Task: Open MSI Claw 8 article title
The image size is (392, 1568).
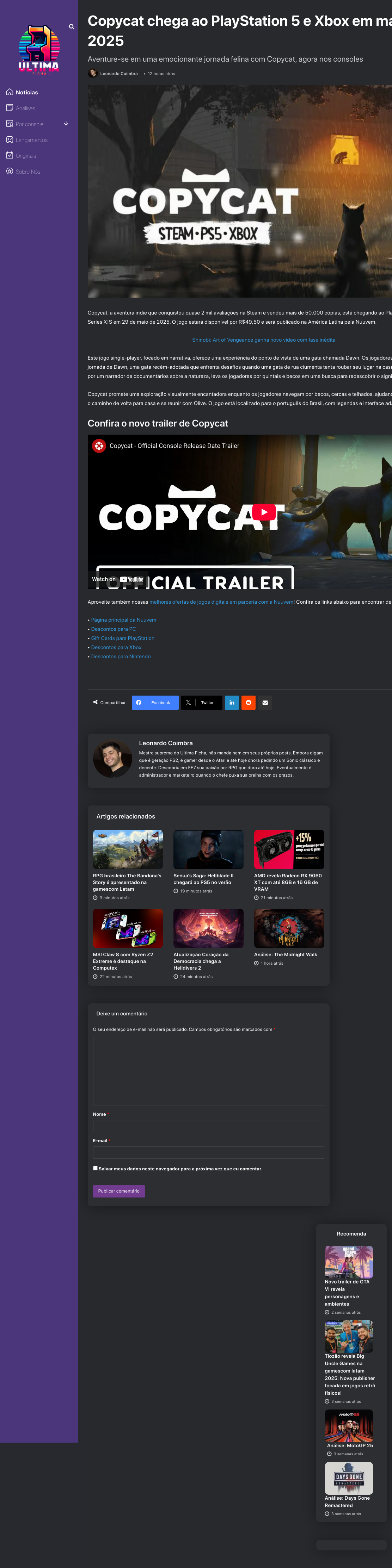Action: (x=124, y=961)
